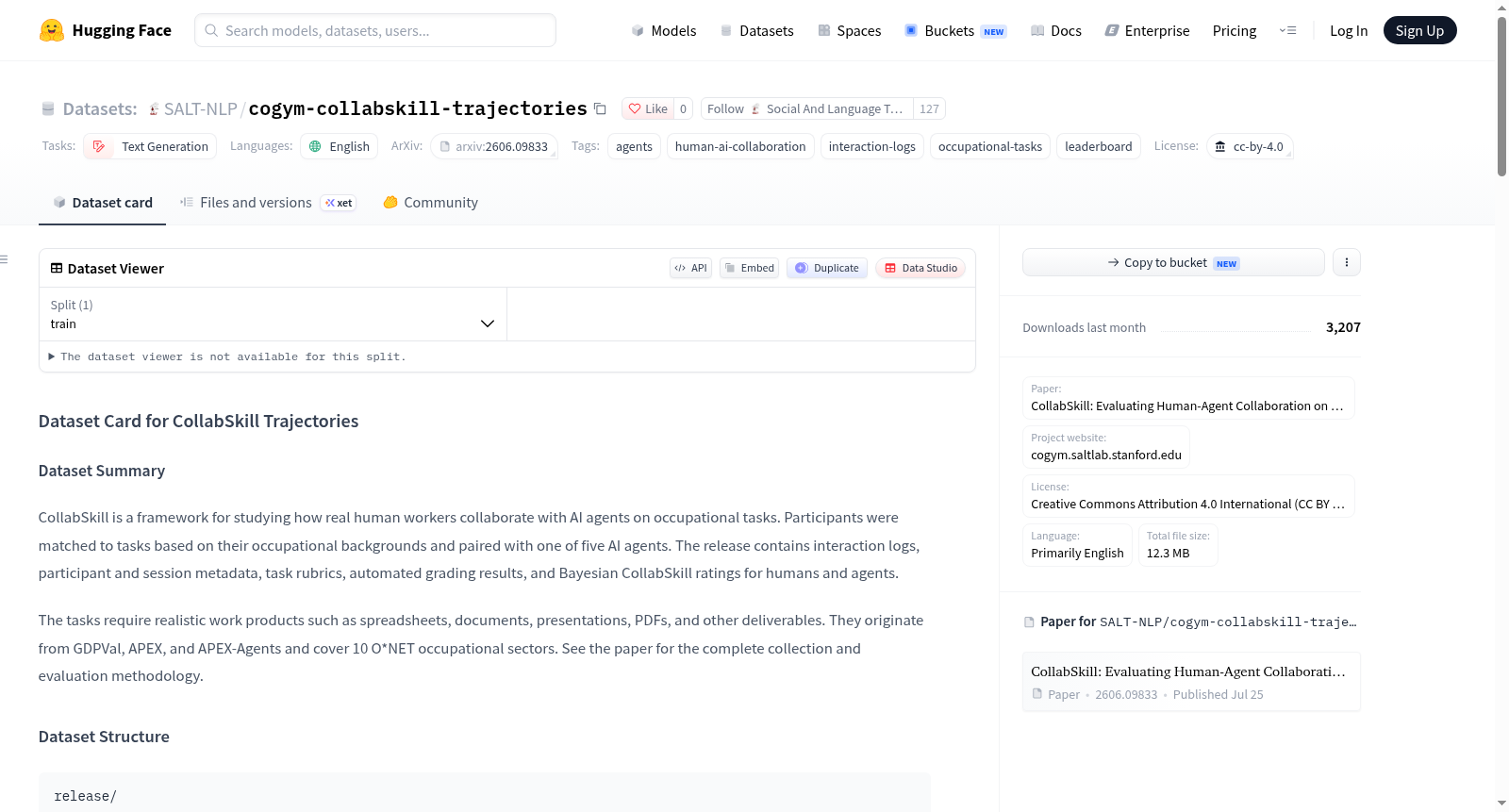Viewport: 1509px width, 812px height.
Task: Click the cogym-collabskill-trajectories dataset title
Action: pos(418,108)
